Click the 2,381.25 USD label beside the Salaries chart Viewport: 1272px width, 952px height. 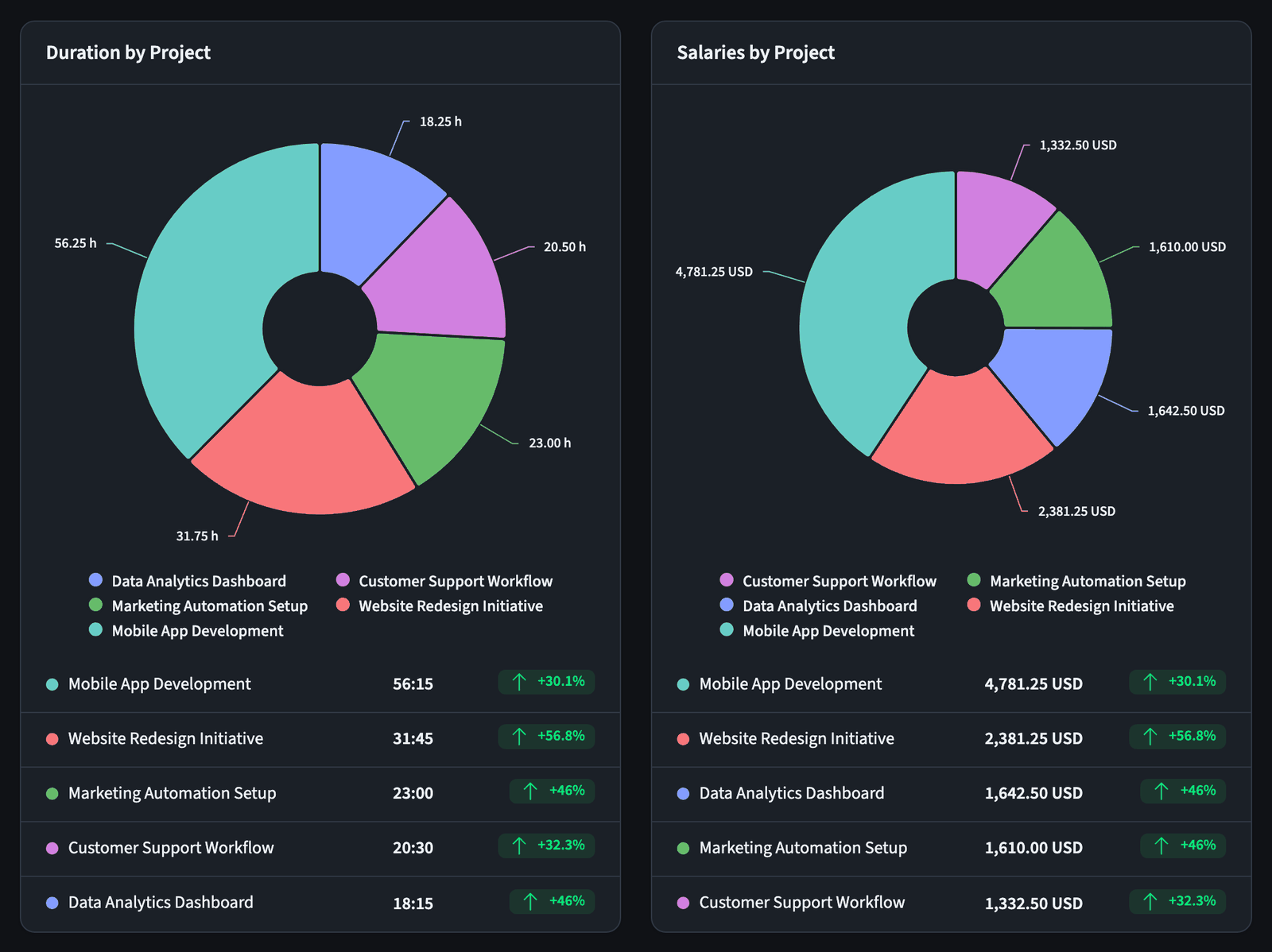1076,511
